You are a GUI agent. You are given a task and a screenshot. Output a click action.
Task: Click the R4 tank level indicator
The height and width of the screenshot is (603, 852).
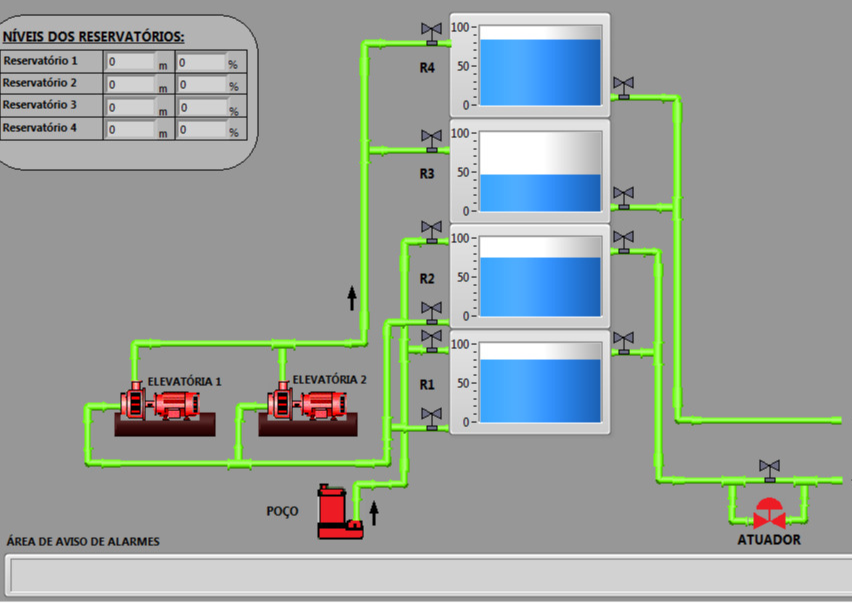pos(530,65)
